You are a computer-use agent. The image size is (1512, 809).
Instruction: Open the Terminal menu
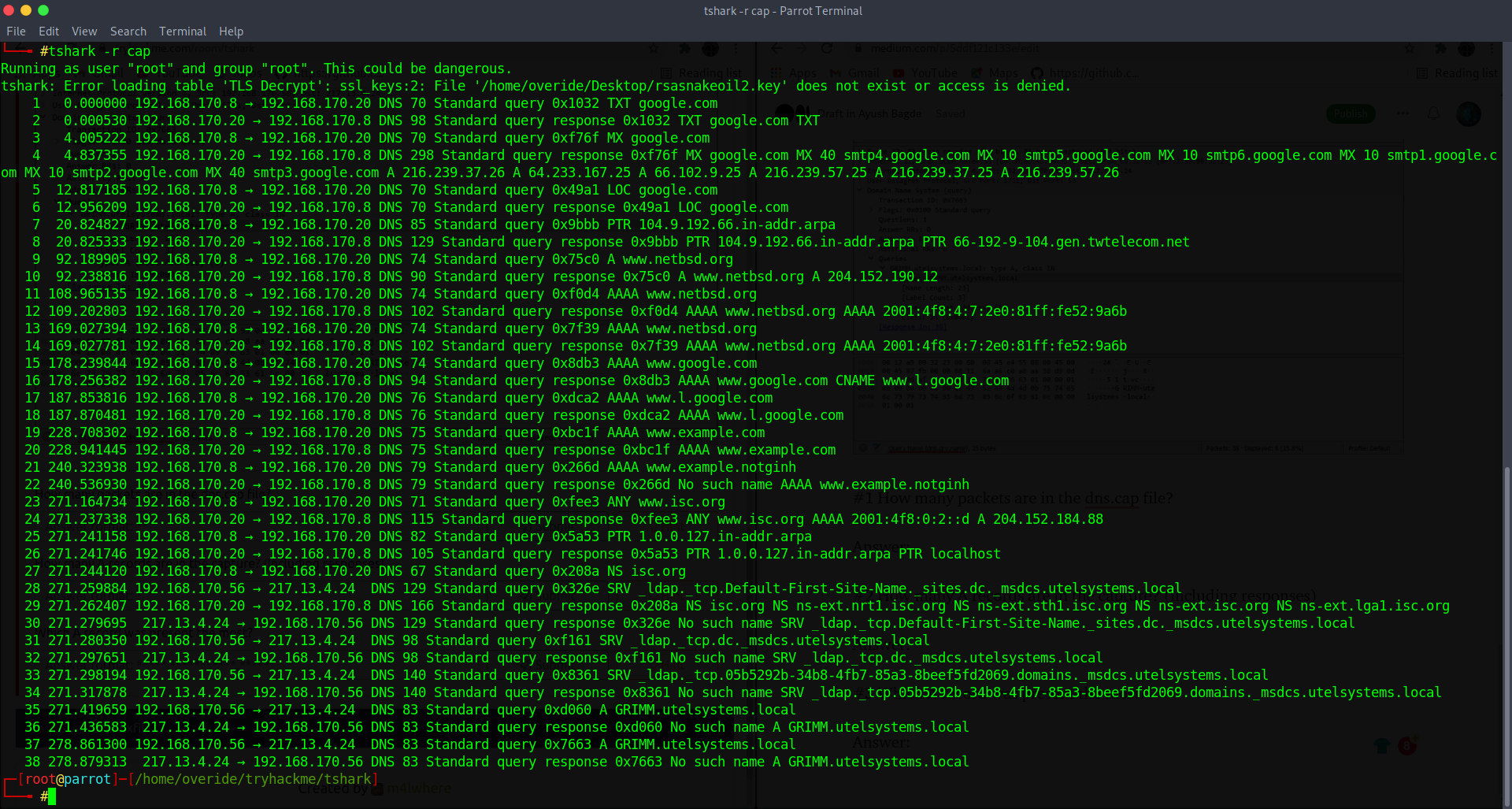(x=183, y=32)
